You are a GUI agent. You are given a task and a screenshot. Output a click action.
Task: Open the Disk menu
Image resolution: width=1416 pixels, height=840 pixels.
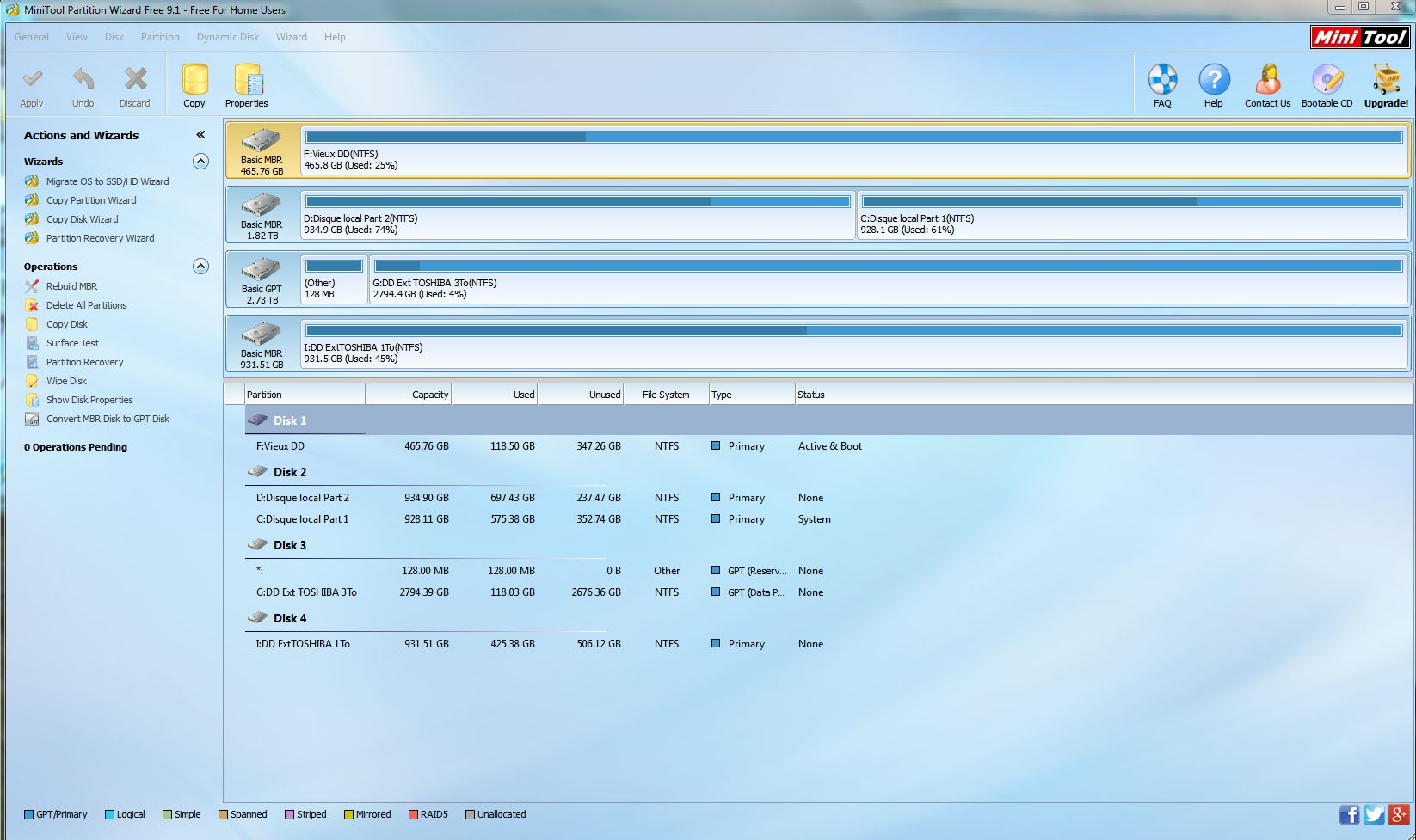[x=114, y=37]
